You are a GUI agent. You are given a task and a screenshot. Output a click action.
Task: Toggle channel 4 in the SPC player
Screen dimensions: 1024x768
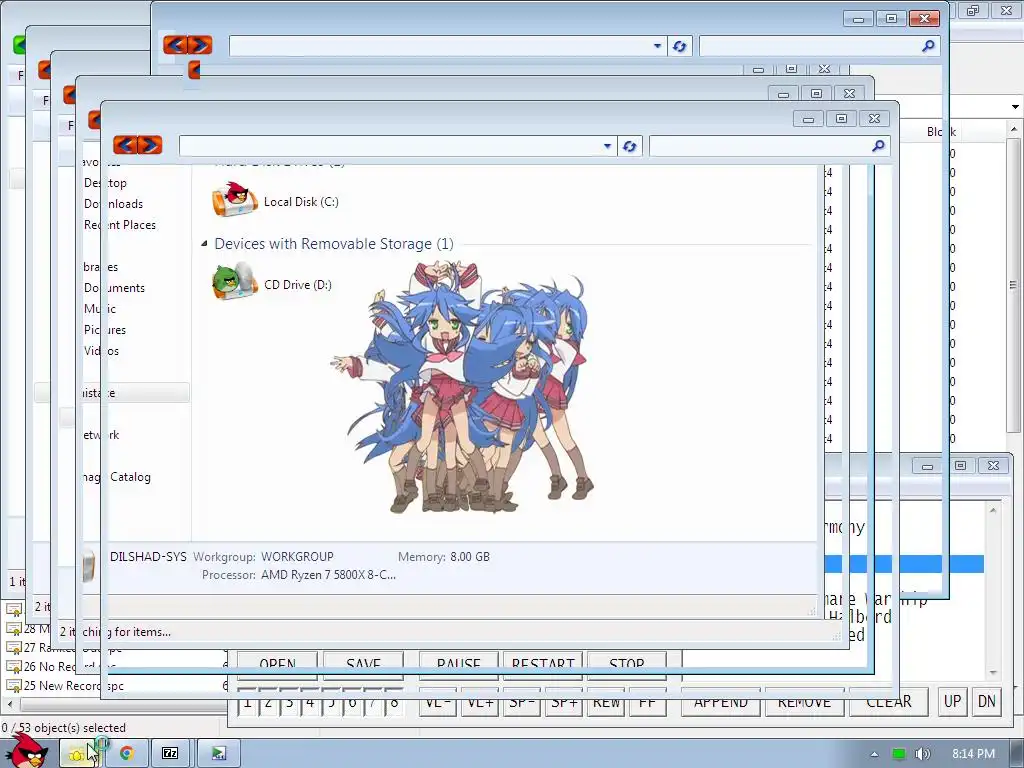coord(310,702)
